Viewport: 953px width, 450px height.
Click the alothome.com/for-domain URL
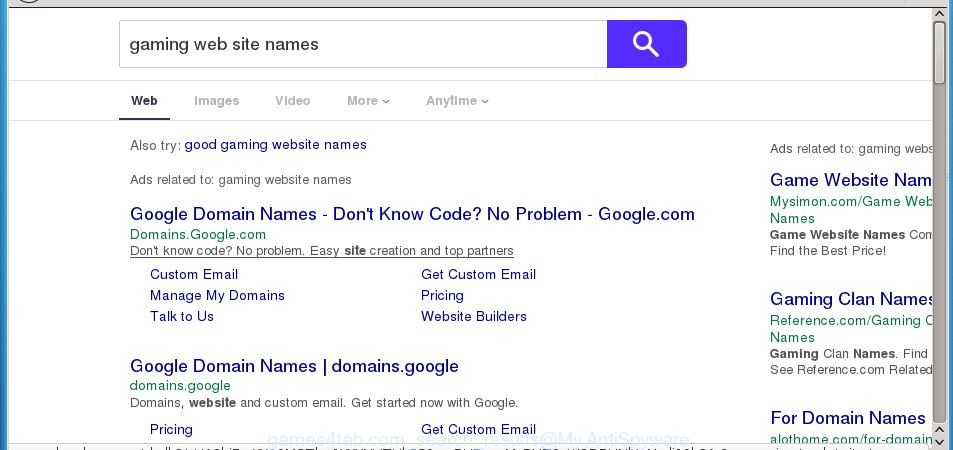(850, 439)
